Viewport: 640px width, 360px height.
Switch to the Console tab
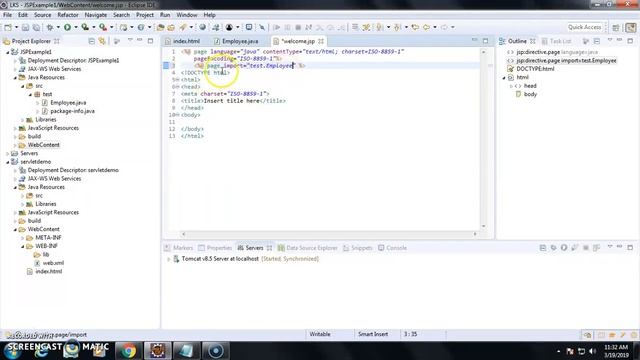(x=392, y=248)
